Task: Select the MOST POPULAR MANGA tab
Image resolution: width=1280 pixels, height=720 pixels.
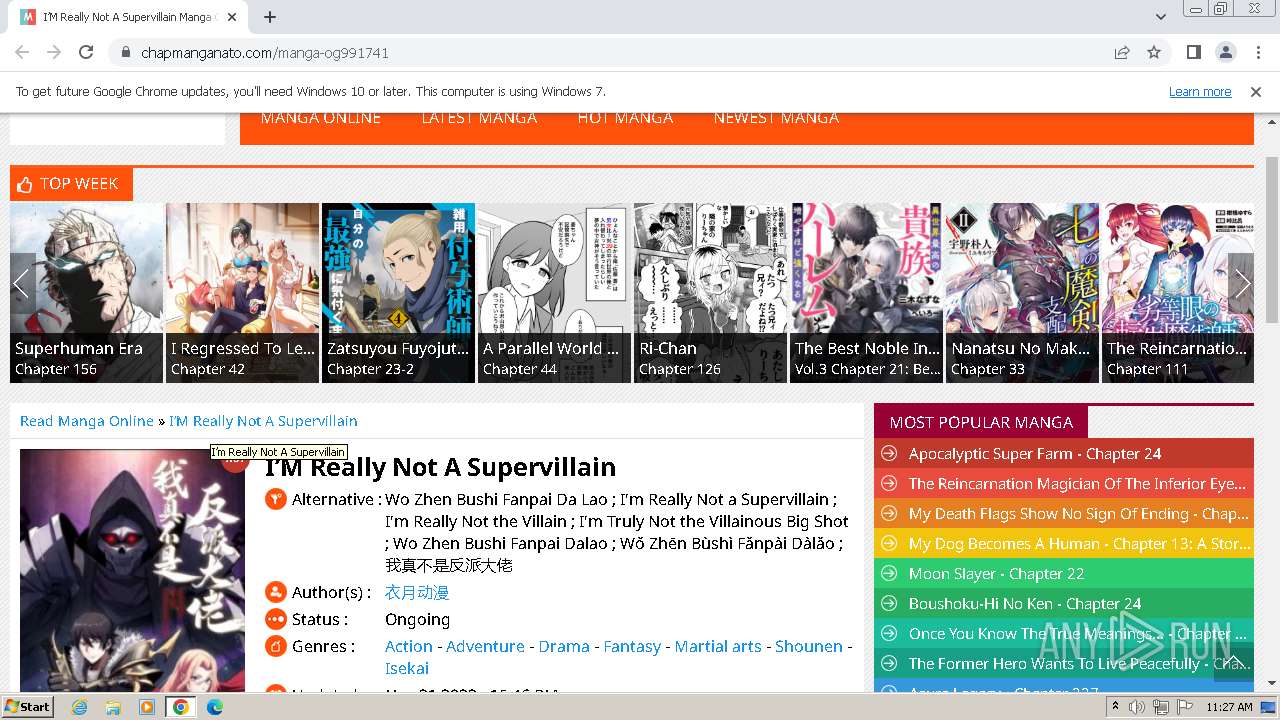Action: click(981, 422)
